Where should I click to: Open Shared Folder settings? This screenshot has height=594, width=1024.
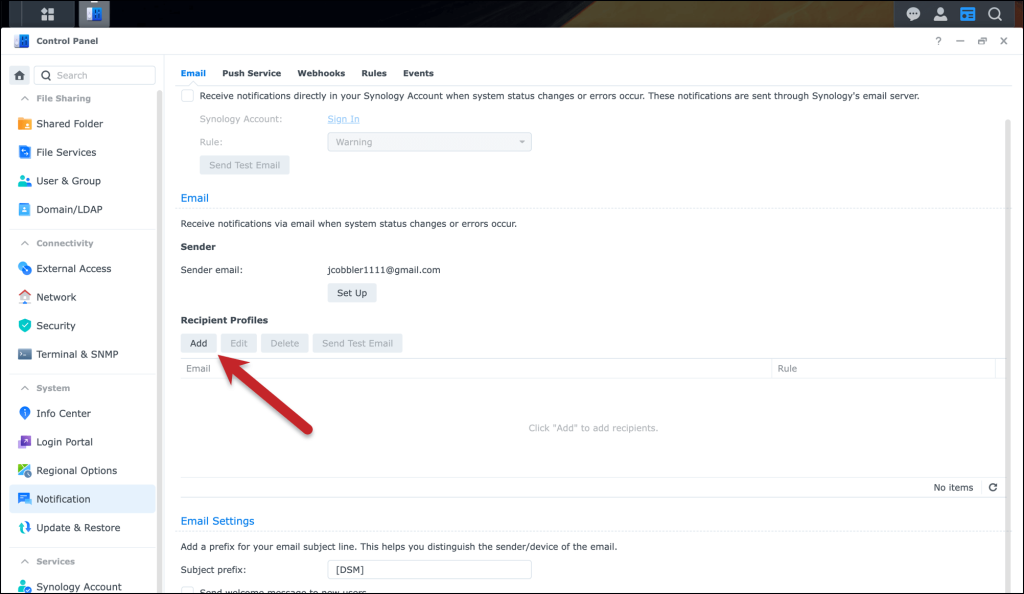click(x=69, y=124)
